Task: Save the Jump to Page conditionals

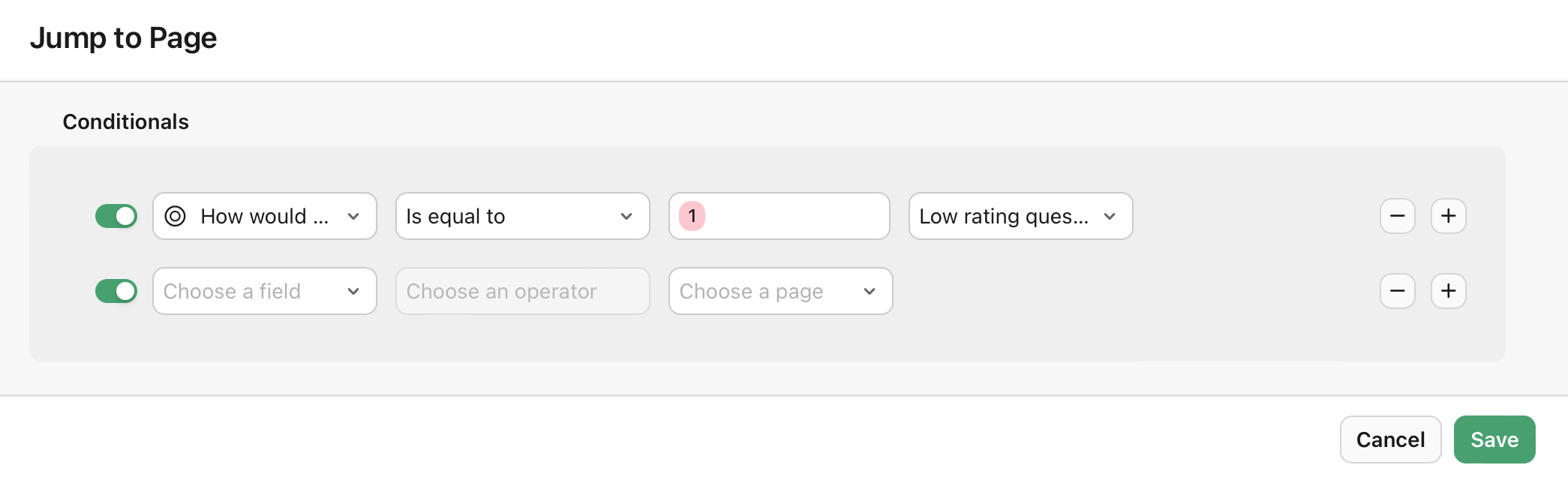Action: (x=1494, y=439)
